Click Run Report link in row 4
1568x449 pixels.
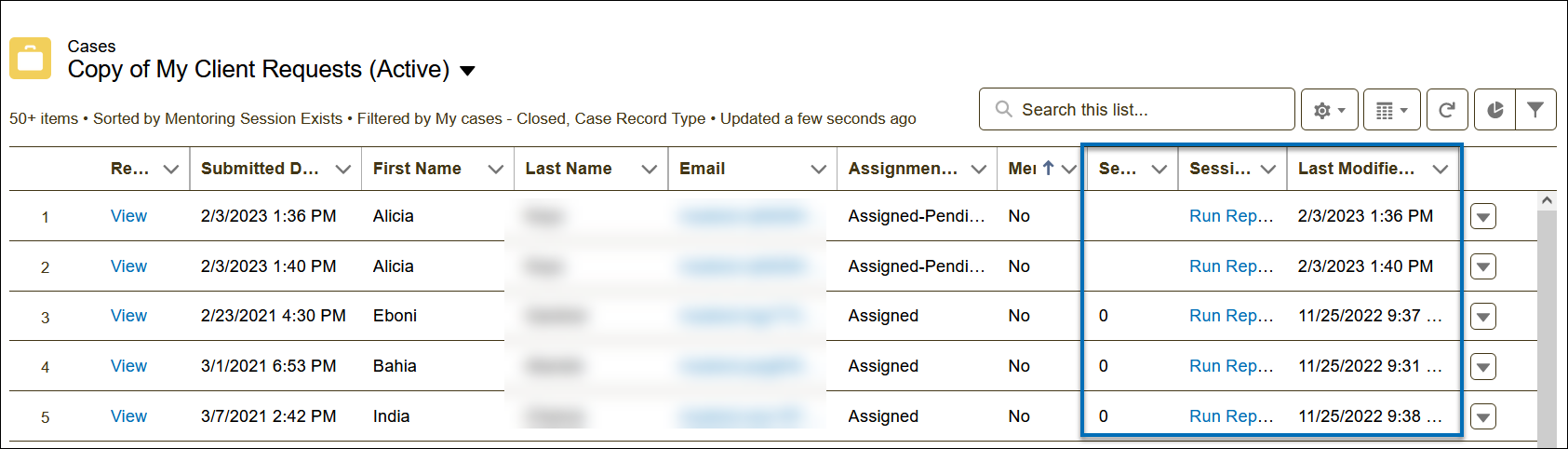tap(1230, 366)
